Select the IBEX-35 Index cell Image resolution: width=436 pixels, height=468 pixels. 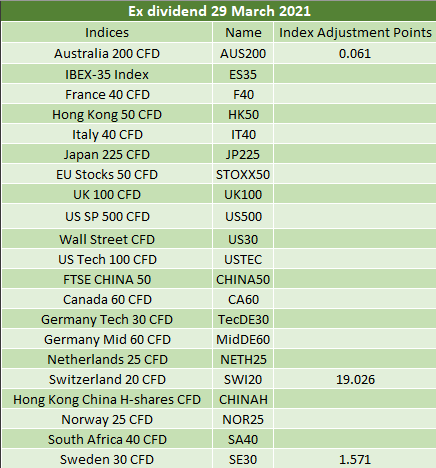pos(107,74)
